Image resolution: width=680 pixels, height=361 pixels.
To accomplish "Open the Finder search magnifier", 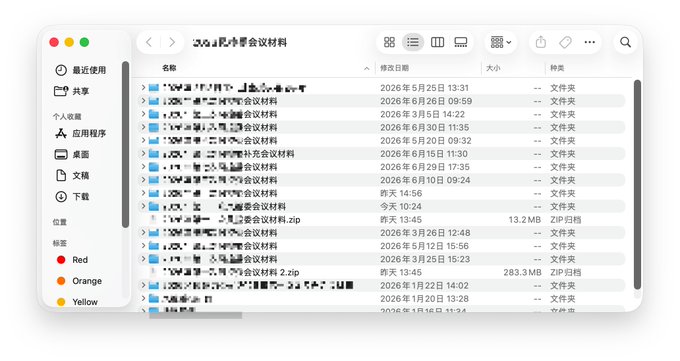I will coord(625,42).
